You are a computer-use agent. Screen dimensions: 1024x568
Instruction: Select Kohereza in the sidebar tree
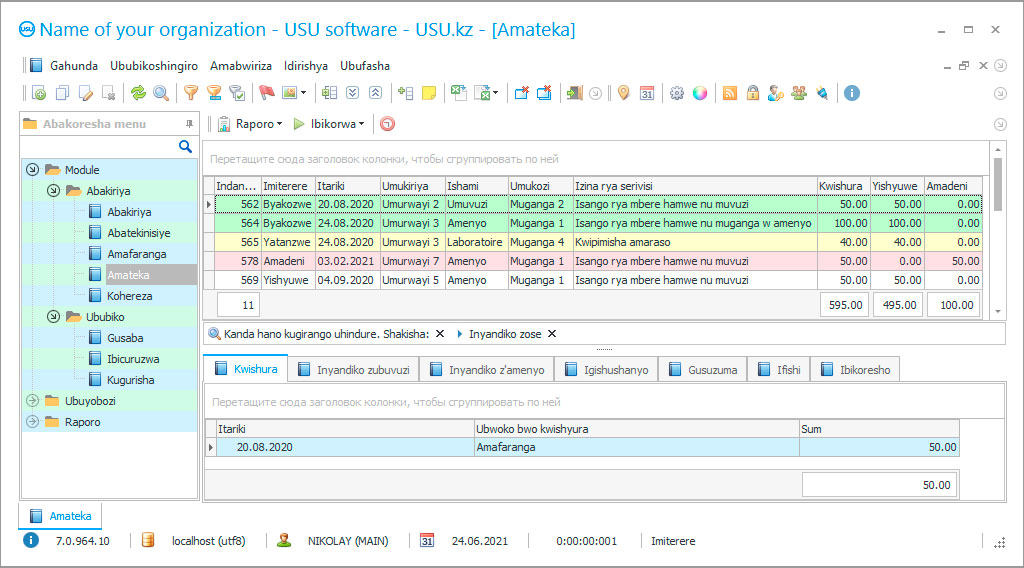point(129,296)
